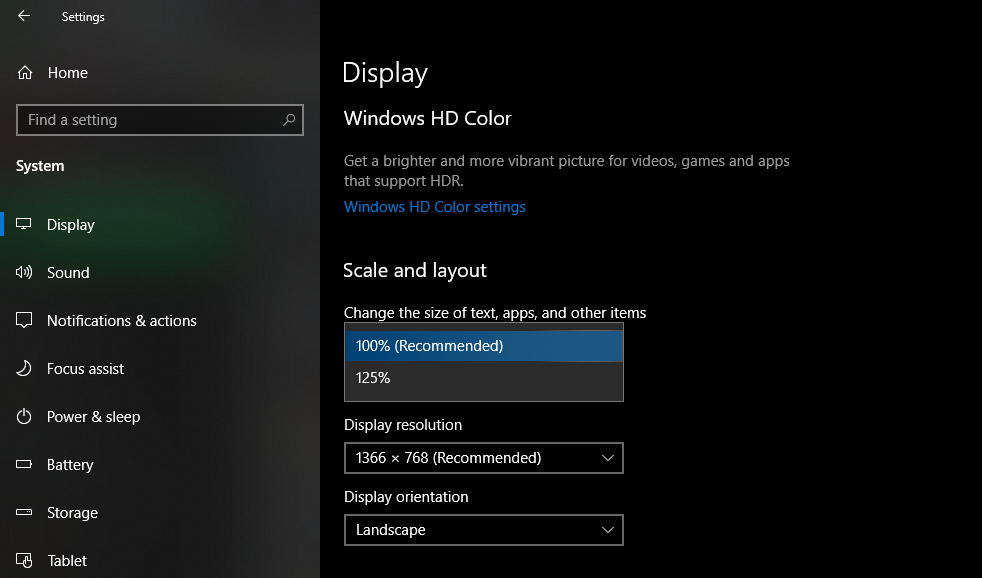
Task: Click the Scale and layout heading
Action: click(415, 271)
